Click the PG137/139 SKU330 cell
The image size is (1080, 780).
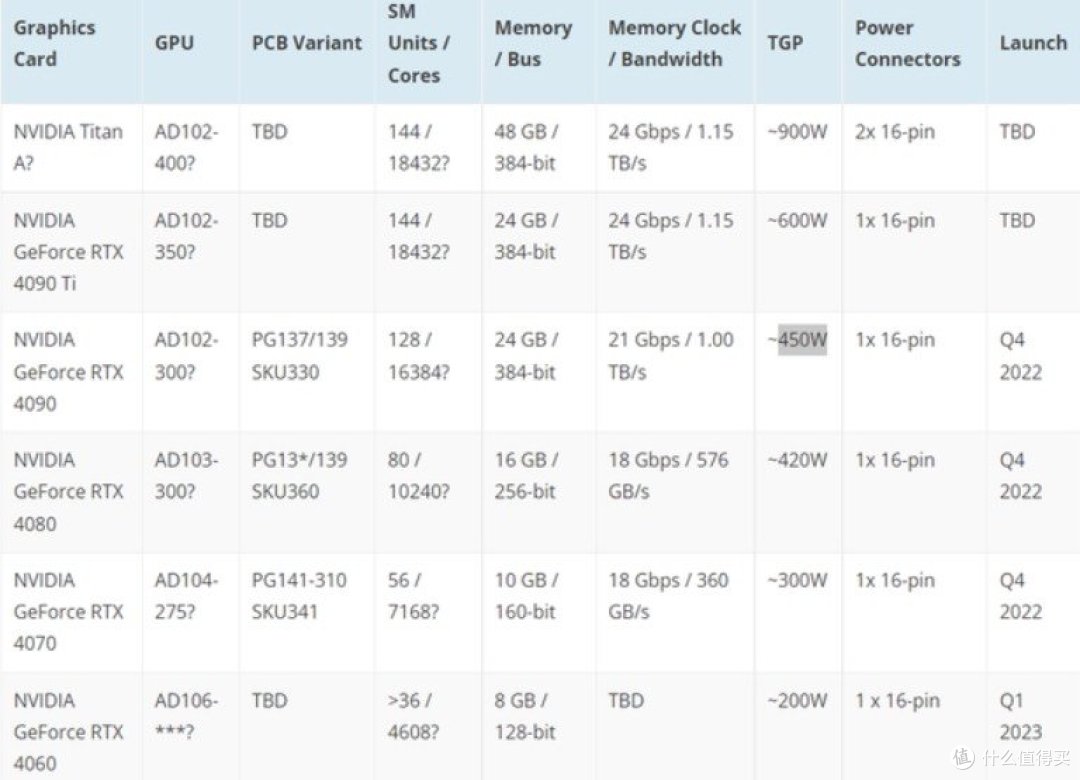(300, 356)
